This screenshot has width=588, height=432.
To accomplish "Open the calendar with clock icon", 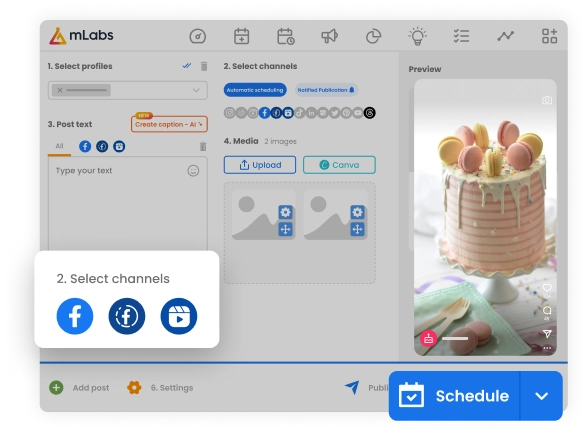I will point(286,36).
